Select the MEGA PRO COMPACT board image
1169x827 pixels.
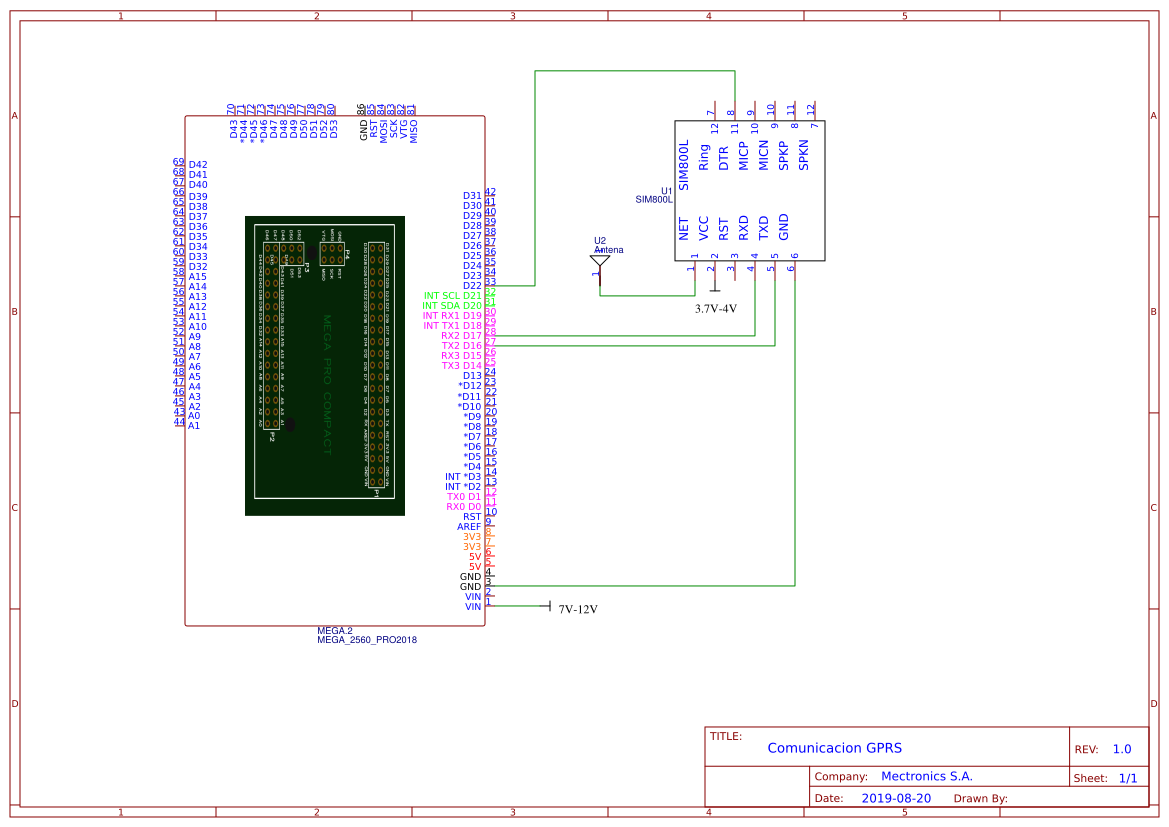(325, 366)
